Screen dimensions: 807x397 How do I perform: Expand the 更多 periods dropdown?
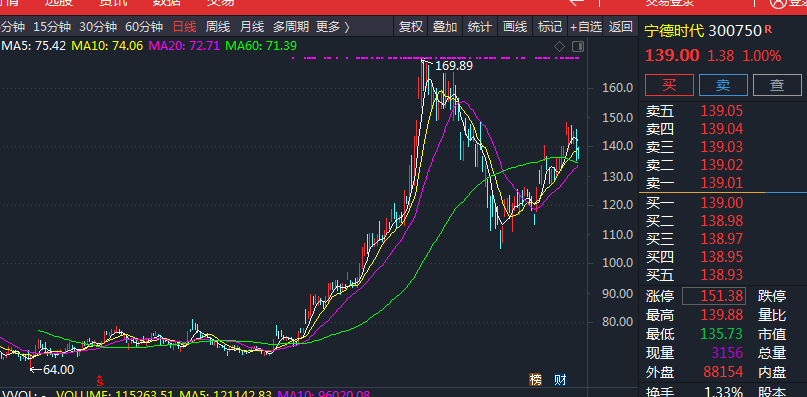point(333,27)
